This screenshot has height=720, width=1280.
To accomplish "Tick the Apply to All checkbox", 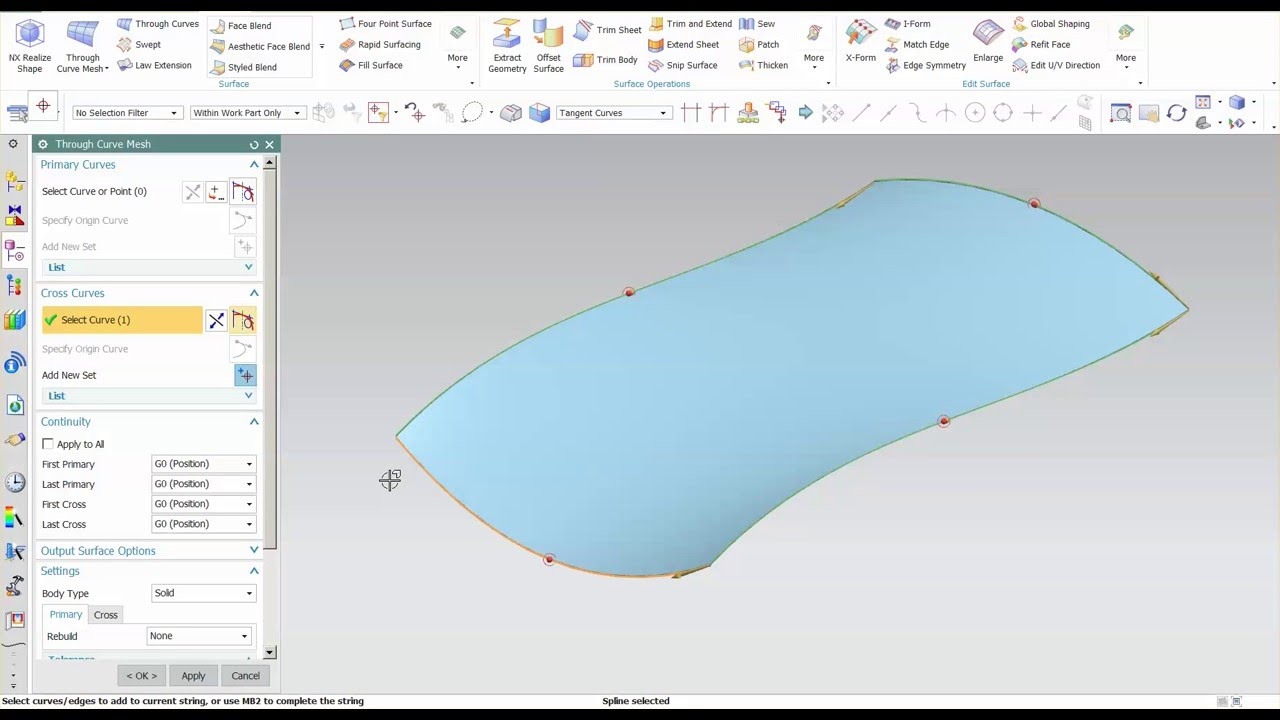I will [x=48, y=444].
